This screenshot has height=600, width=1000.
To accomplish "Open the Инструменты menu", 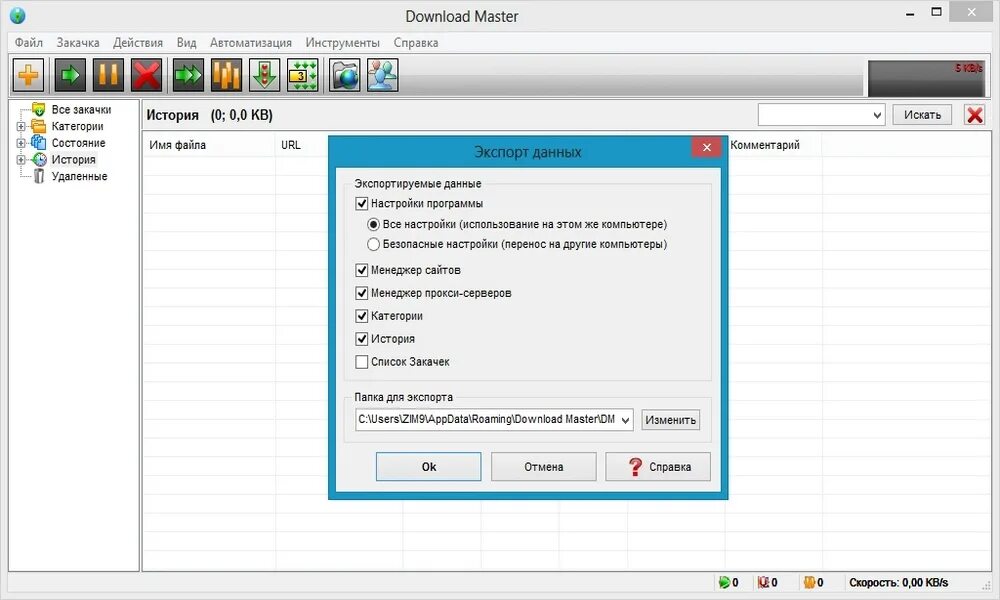I will click(x=342, y=43).
